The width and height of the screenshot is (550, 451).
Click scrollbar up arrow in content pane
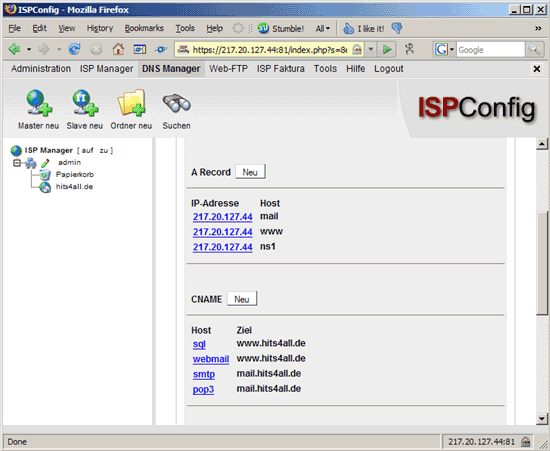542,144
